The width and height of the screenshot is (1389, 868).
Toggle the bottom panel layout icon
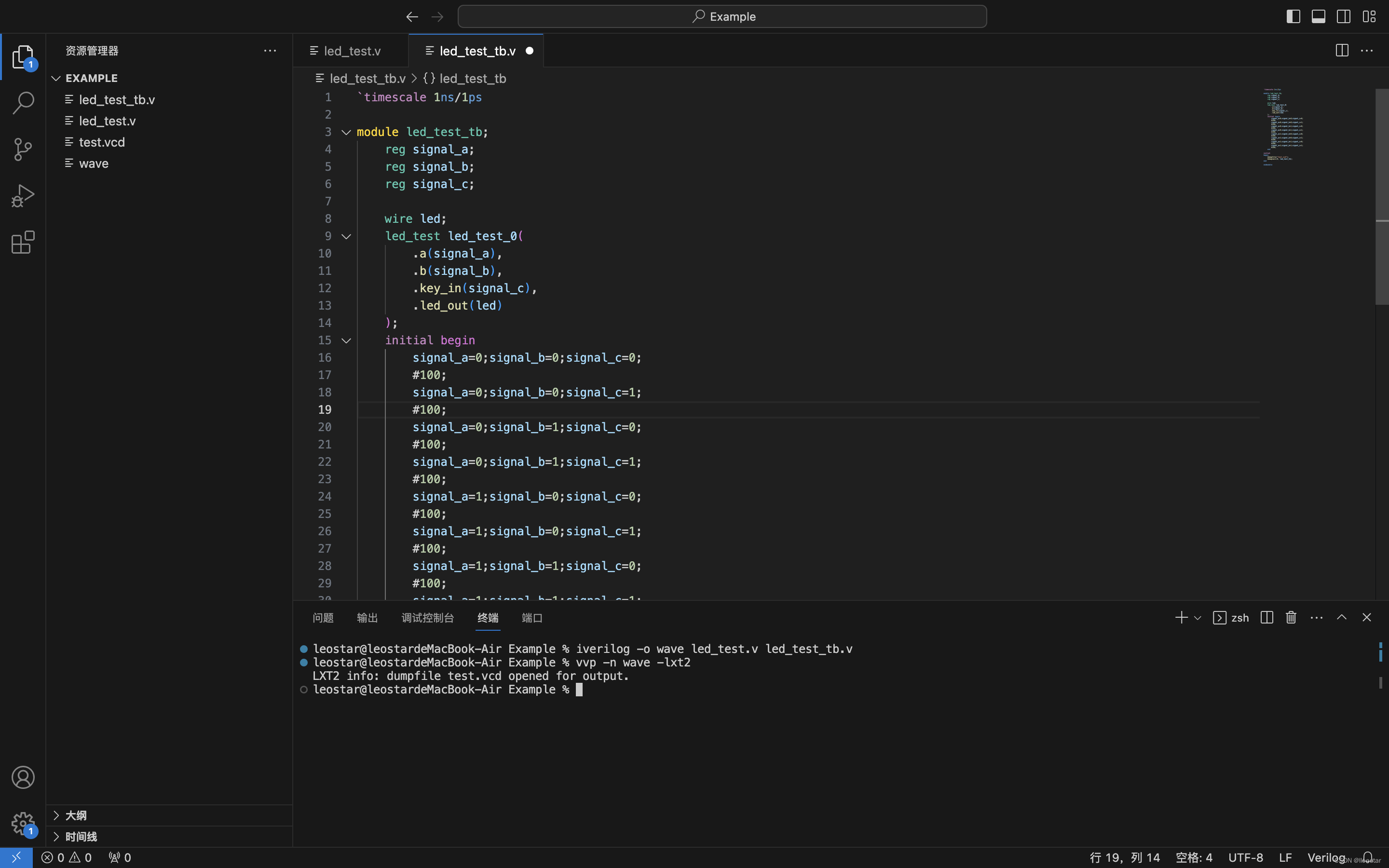click(x=1319, y=17)
